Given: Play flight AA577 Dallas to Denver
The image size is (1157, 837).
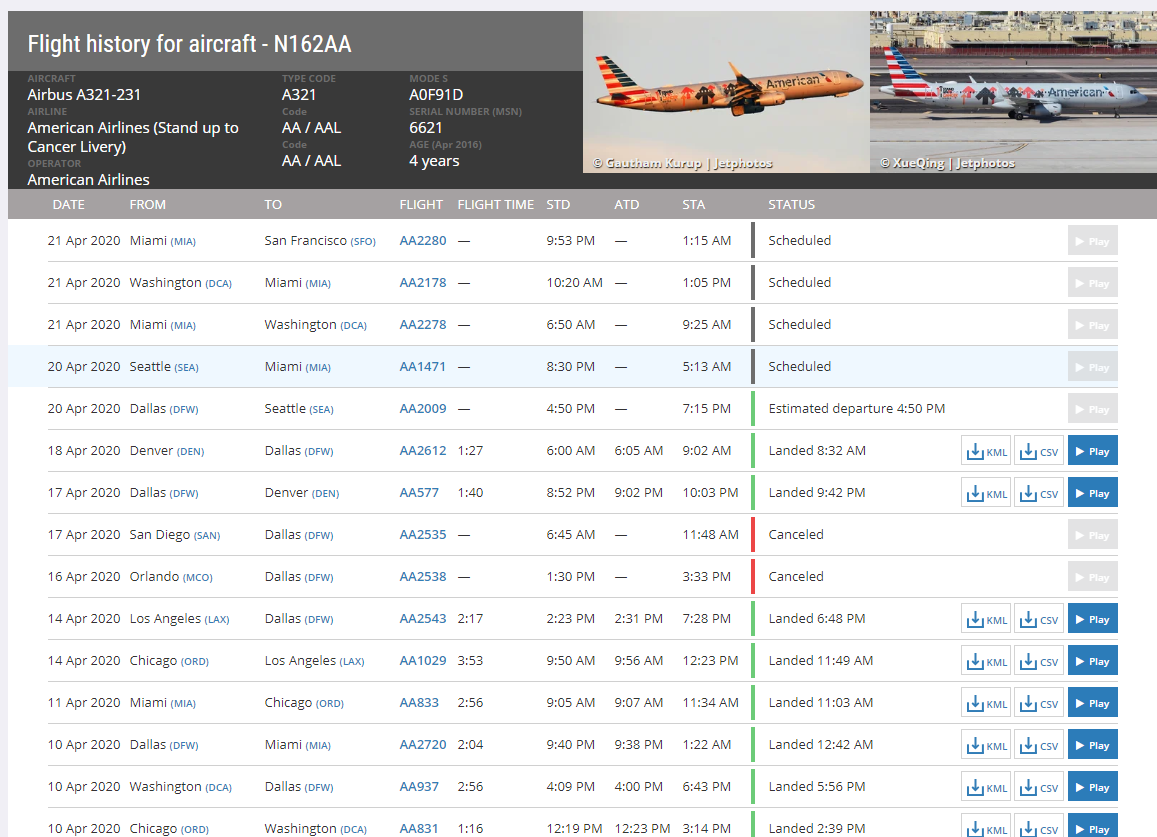Looking at the screenshot, I should tap(1093, 493).
